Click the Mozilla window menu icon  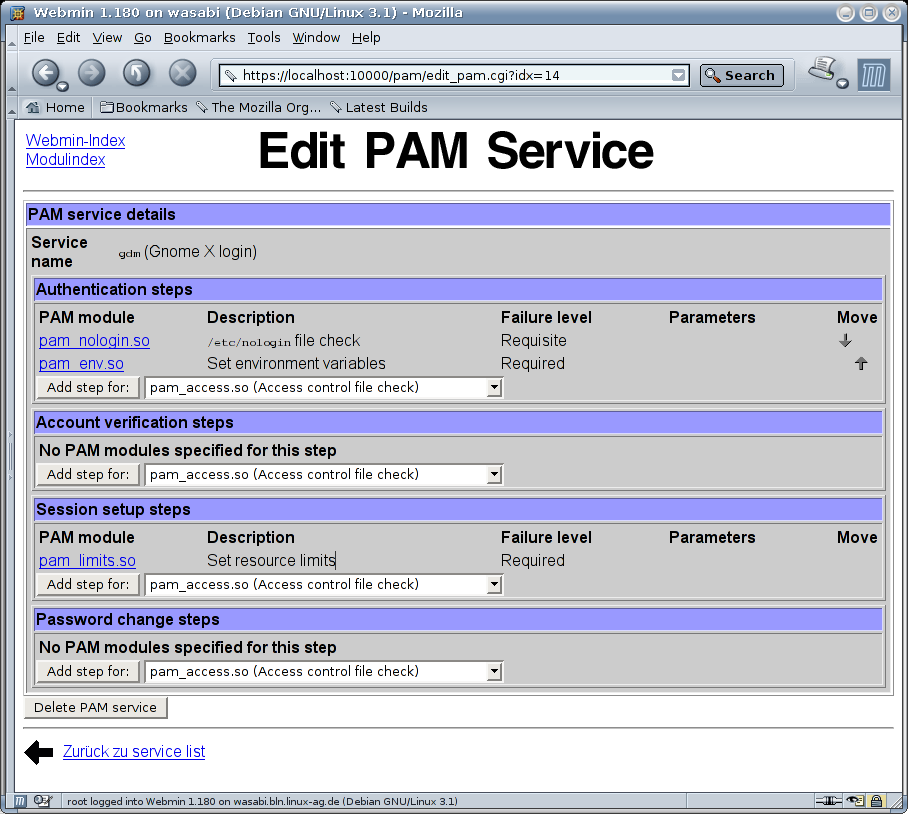[17, 12]
